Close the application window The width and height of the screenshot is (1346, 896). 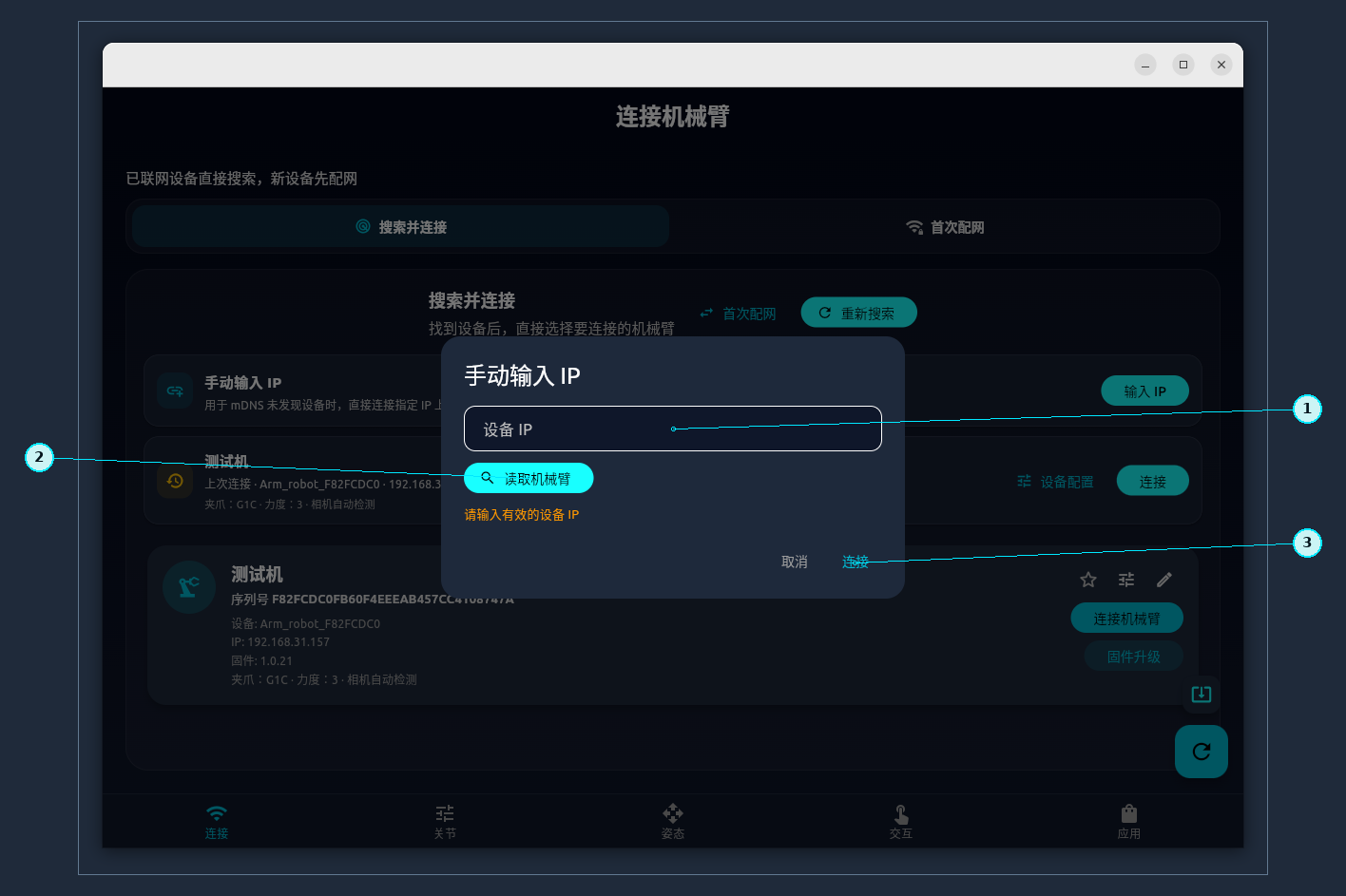(x=1221, y=65)
